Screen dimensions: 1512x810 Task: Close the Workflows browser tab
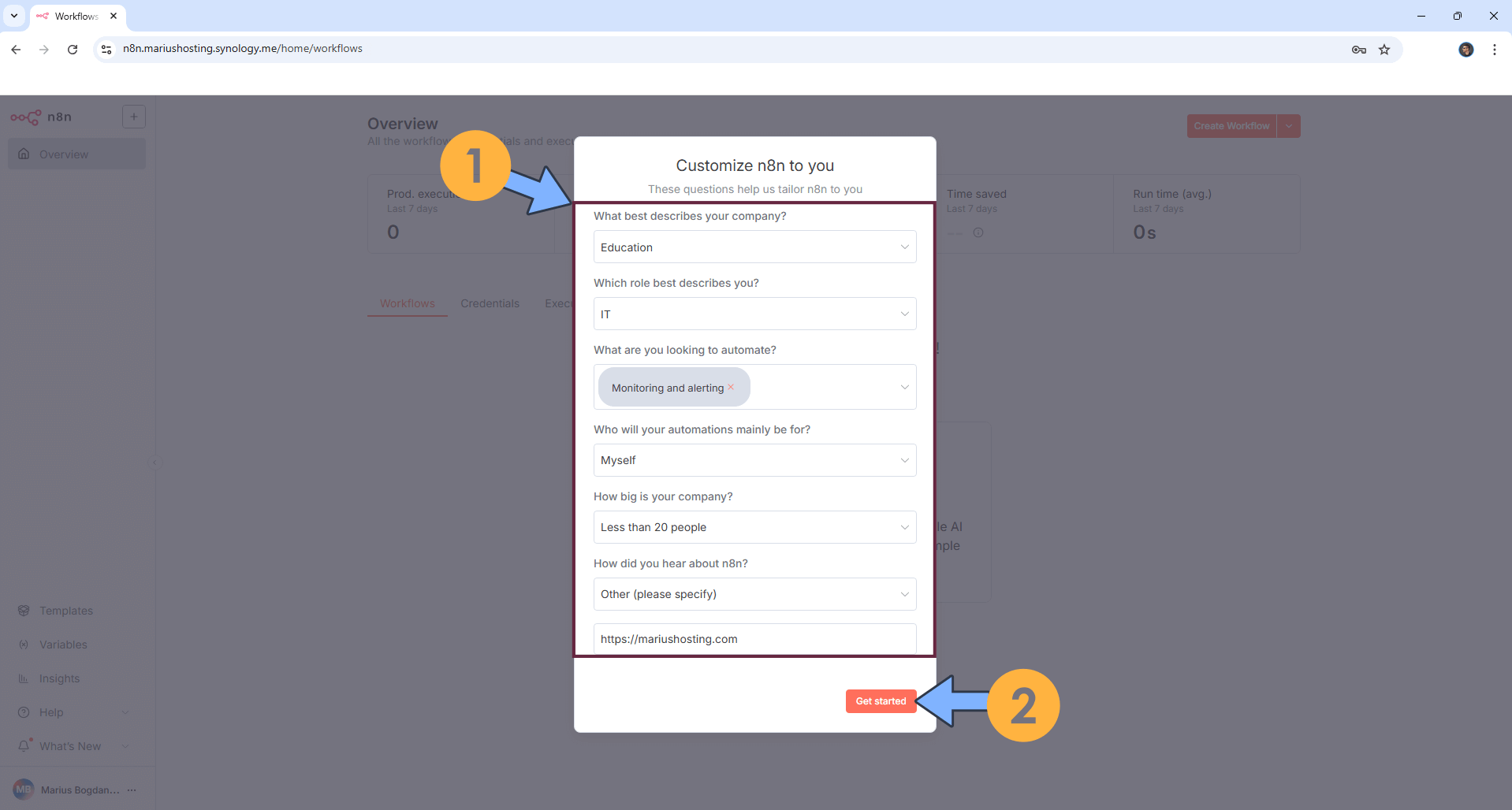(x=114, y=16)
